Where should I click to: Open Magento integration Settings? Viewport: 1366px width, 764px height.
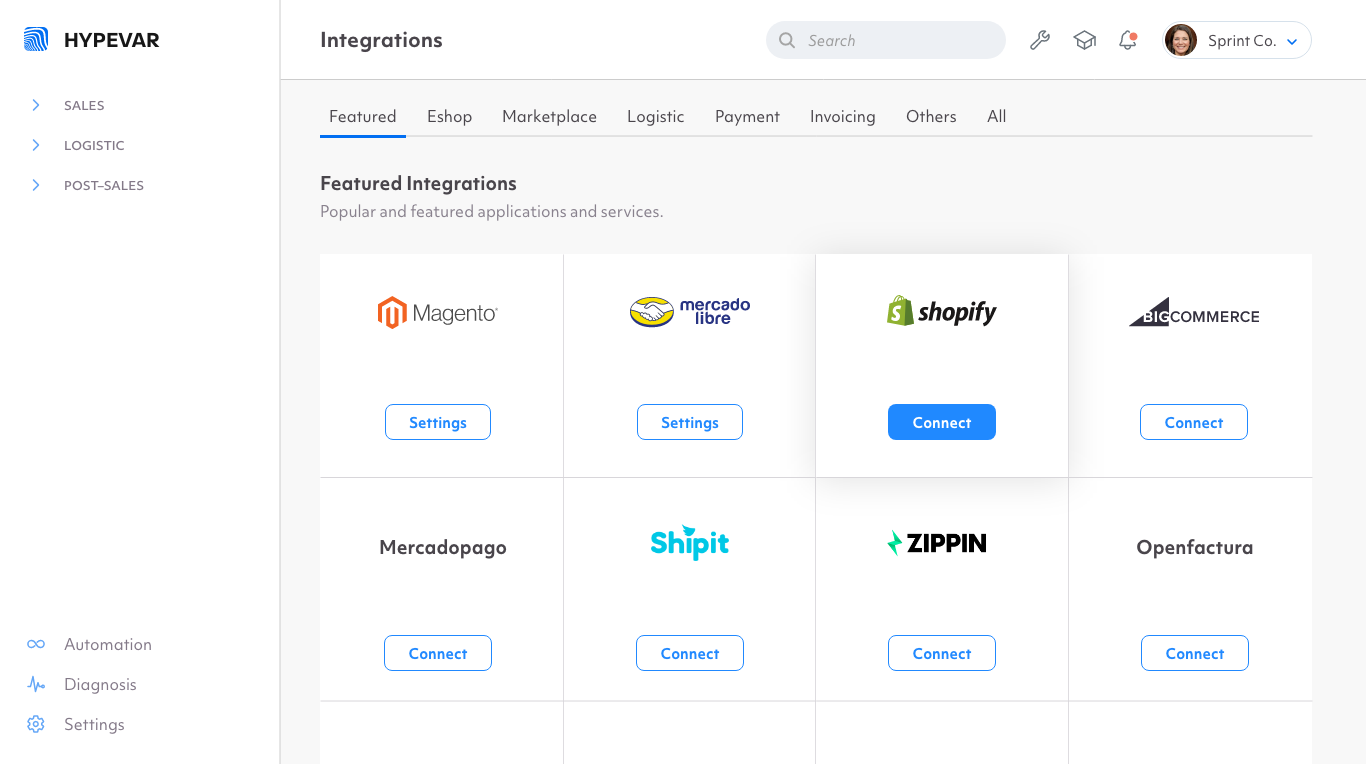pos(438,422)
